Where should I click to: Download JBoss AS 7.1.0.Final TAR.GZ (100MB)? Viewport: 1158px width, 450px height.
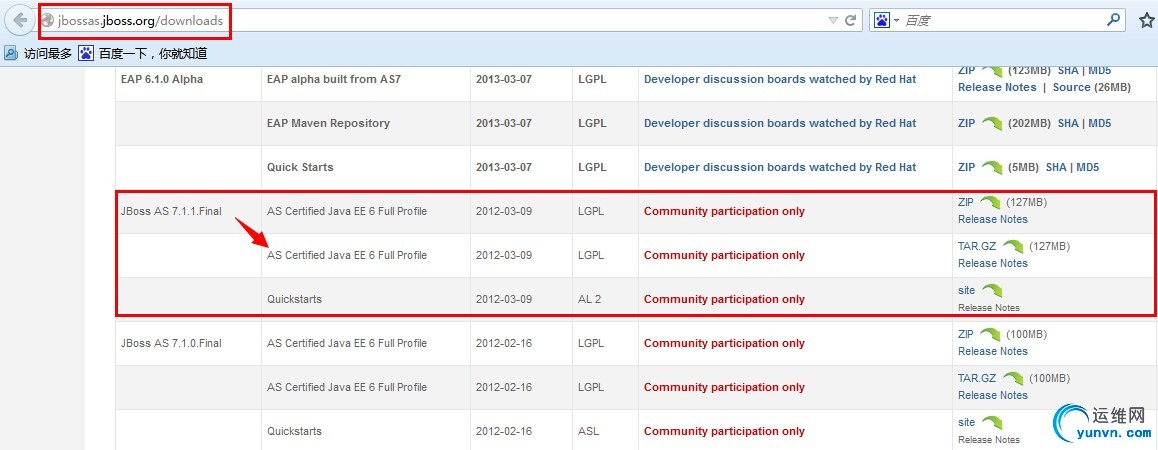(x=977, y=378)
